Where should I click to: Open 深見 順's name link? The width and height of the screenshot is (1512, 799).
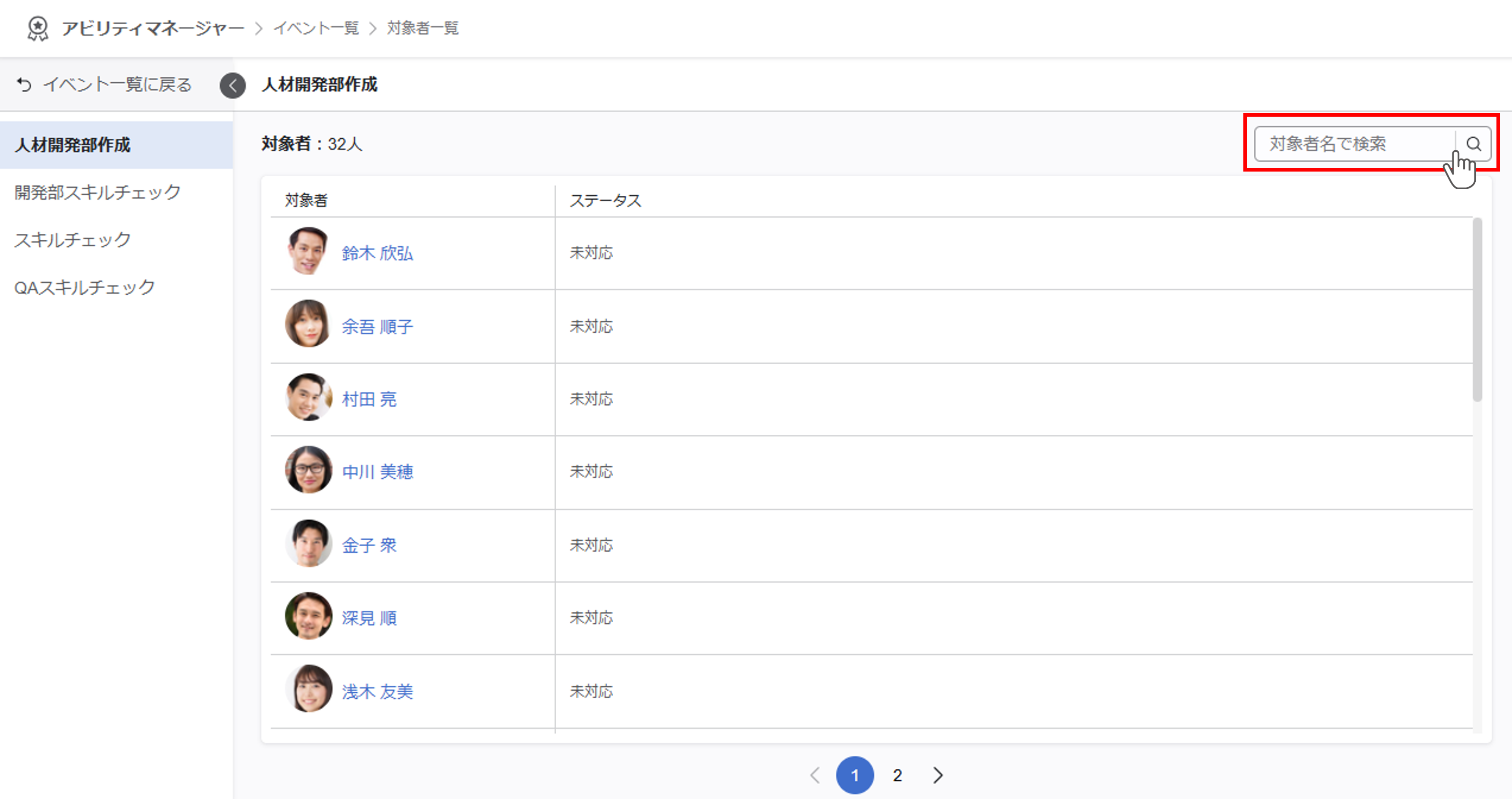click(x=369, y=618)
